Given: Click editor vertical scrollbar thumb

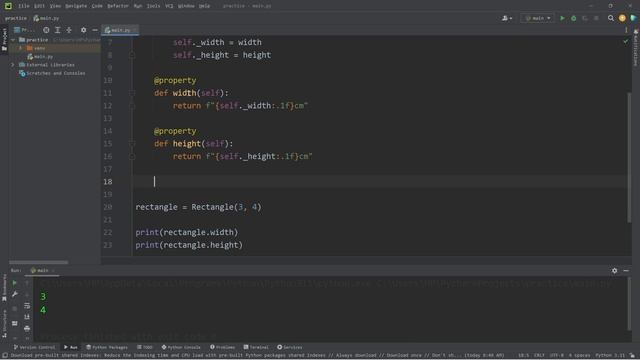Looking at the screenshot, I should pyautogui.click(x=629, y=158).
